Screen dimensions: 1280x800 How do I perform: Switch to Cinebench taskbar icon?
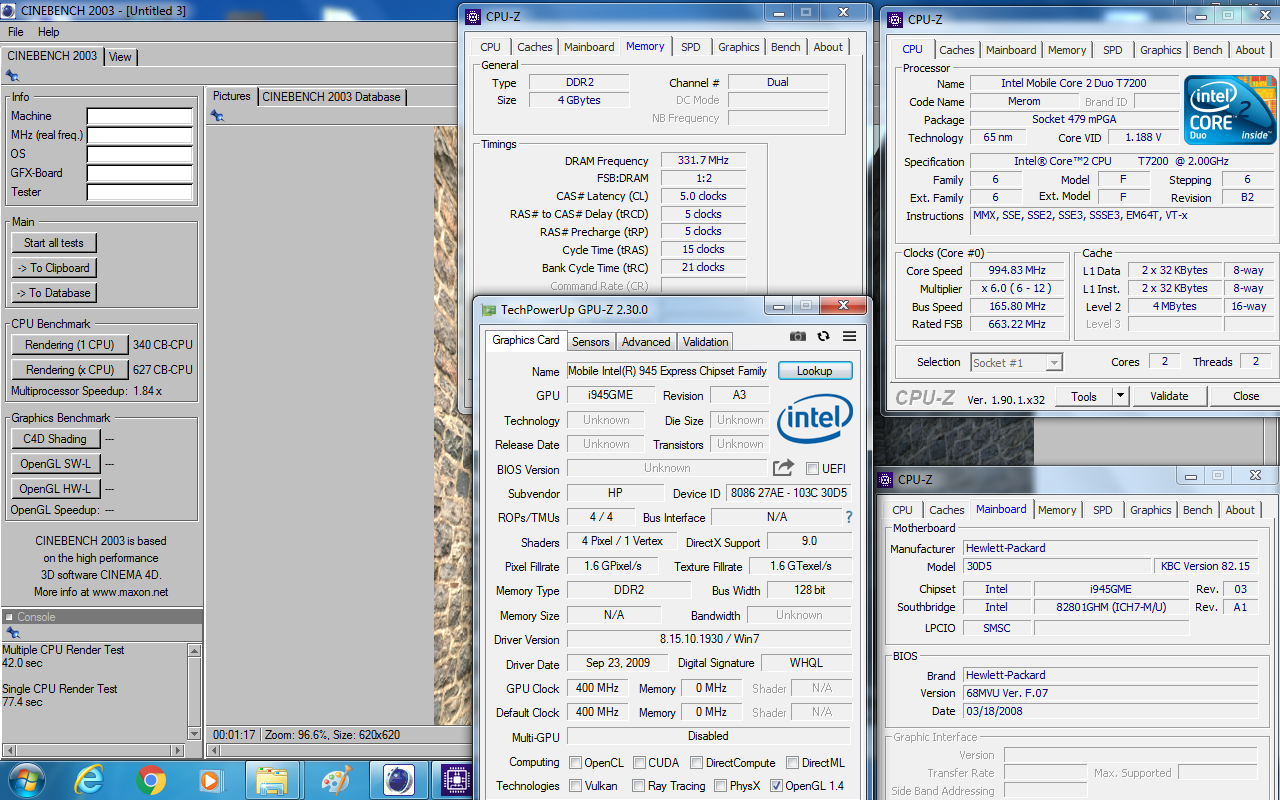(399, 779)
